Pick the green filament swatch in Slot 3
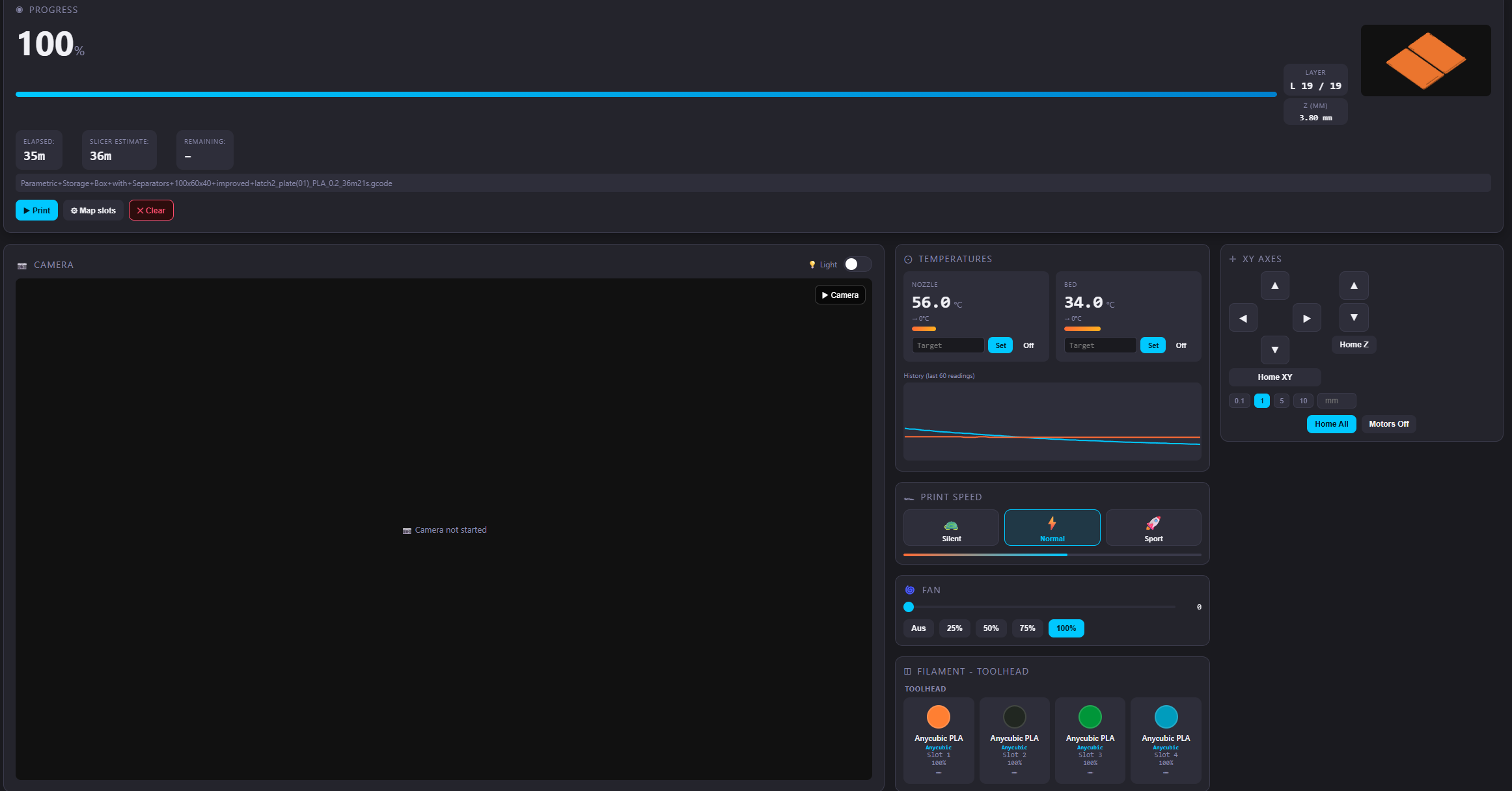Image resolution: width=1512 pixels, height=791 pixels. tap(1090, 717)
